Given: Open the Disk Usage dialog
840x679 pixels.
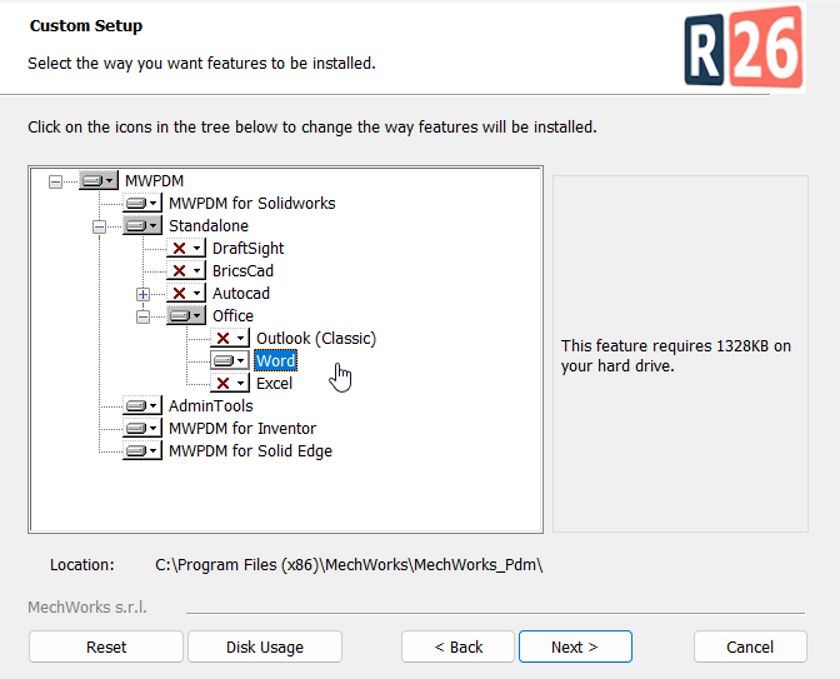Looking at the screenshot, I should tap(265, 647).
